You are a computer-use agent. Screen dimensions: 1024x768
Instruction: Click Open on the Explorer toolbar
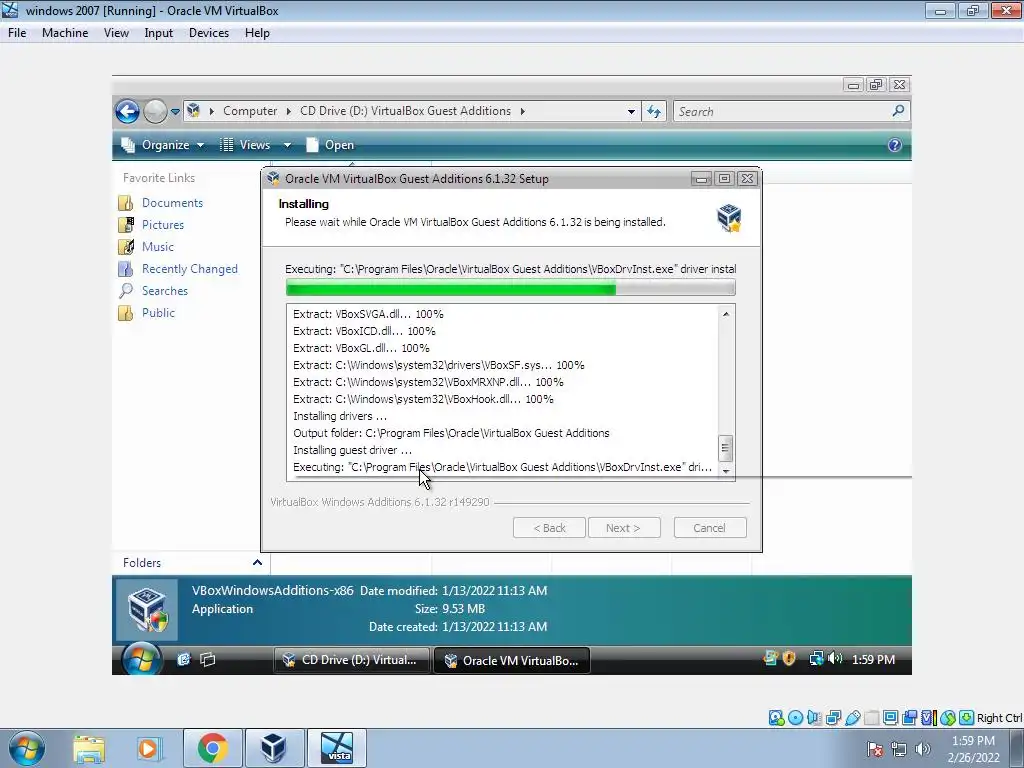(x=330, y=145)
